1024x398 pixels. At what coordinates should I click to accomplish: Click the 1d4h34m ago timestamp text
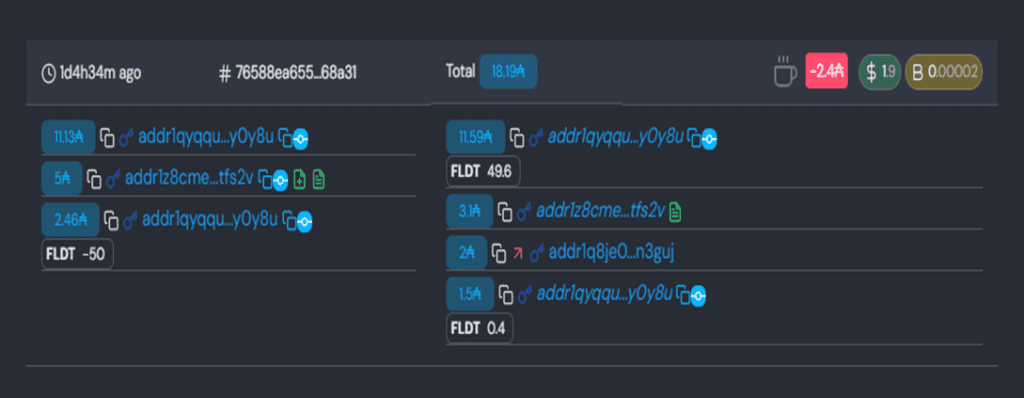point(100,73)
